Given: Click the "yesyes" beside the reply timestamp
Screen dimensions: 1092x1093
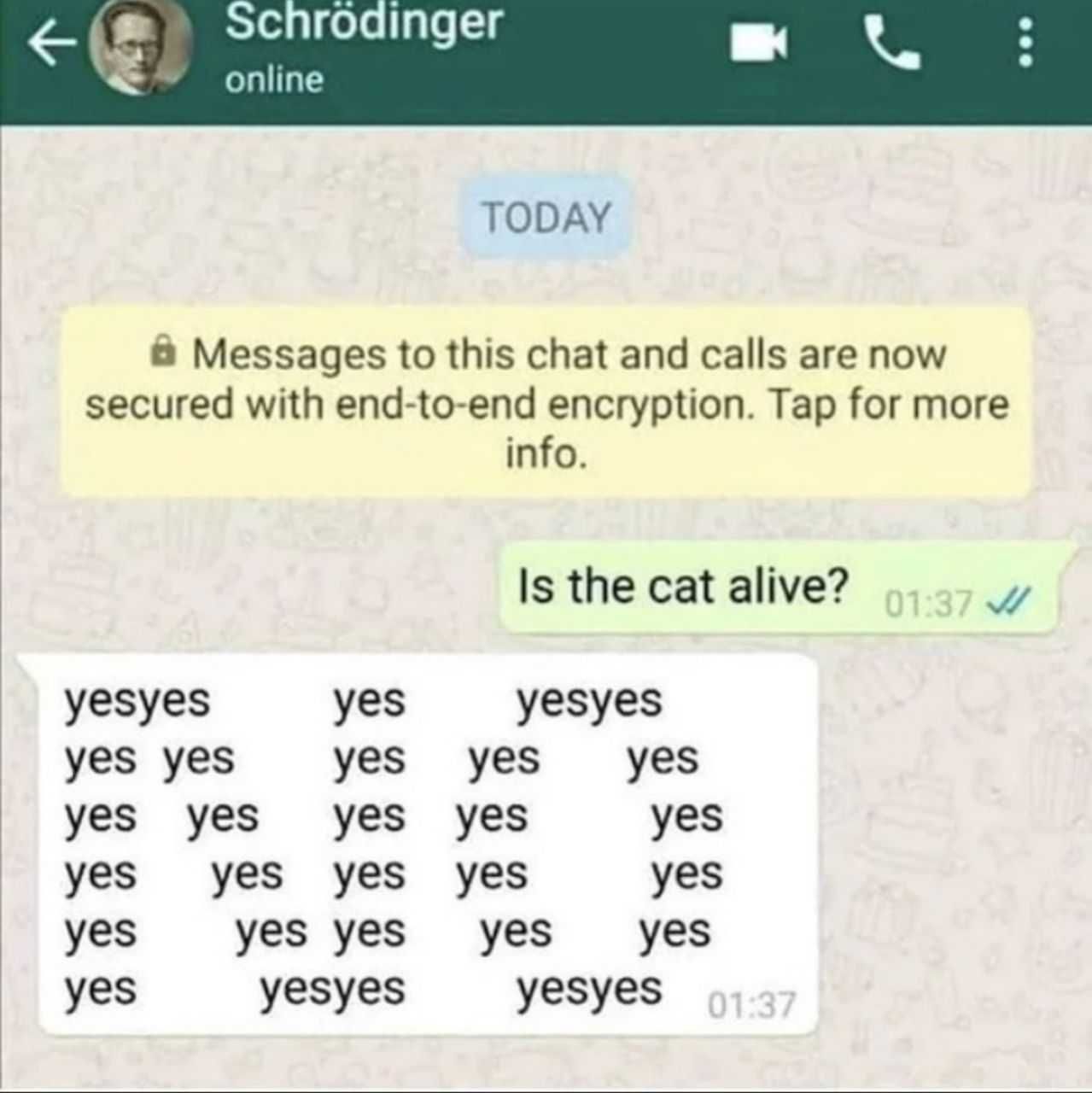Looking at the screenshot, I should [589, 991].
